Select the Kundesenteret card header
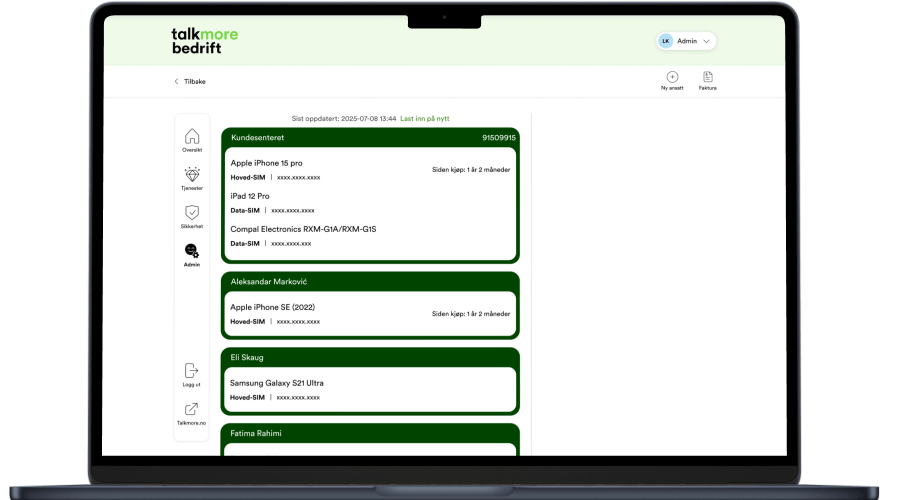This screenshot has width=900, height=500. click(370, 137)
